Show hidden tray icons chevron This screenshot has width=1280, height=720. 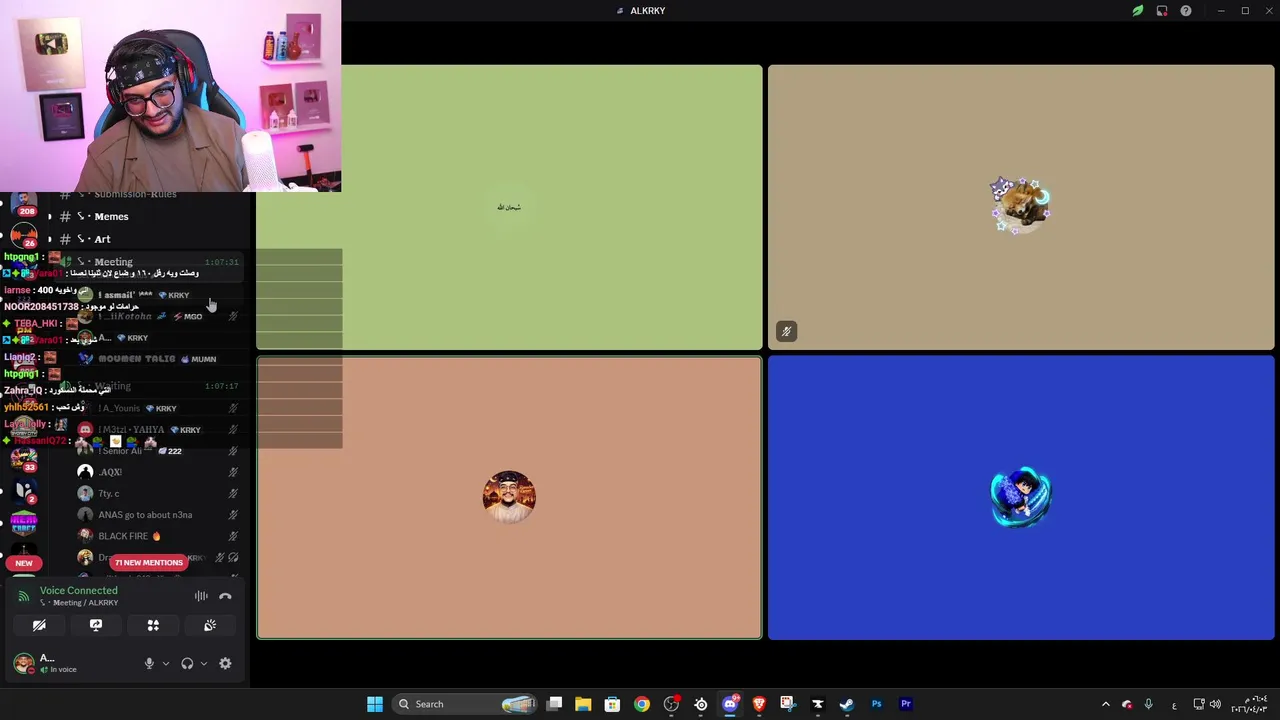tap(1105, 704)
